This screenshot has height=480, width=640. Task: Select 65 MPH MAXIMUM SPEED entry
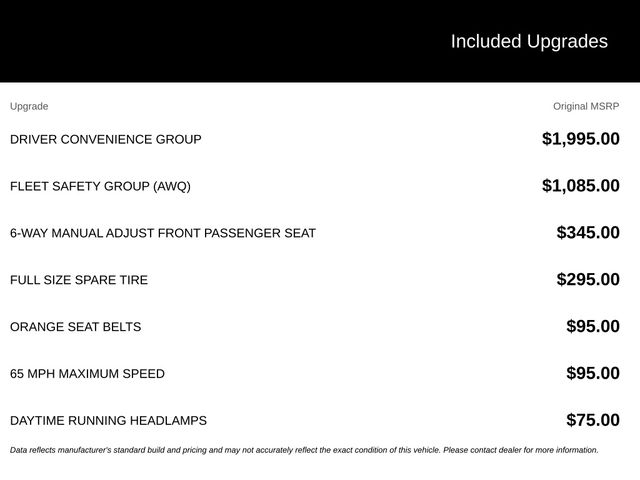(x=87, y=374)
